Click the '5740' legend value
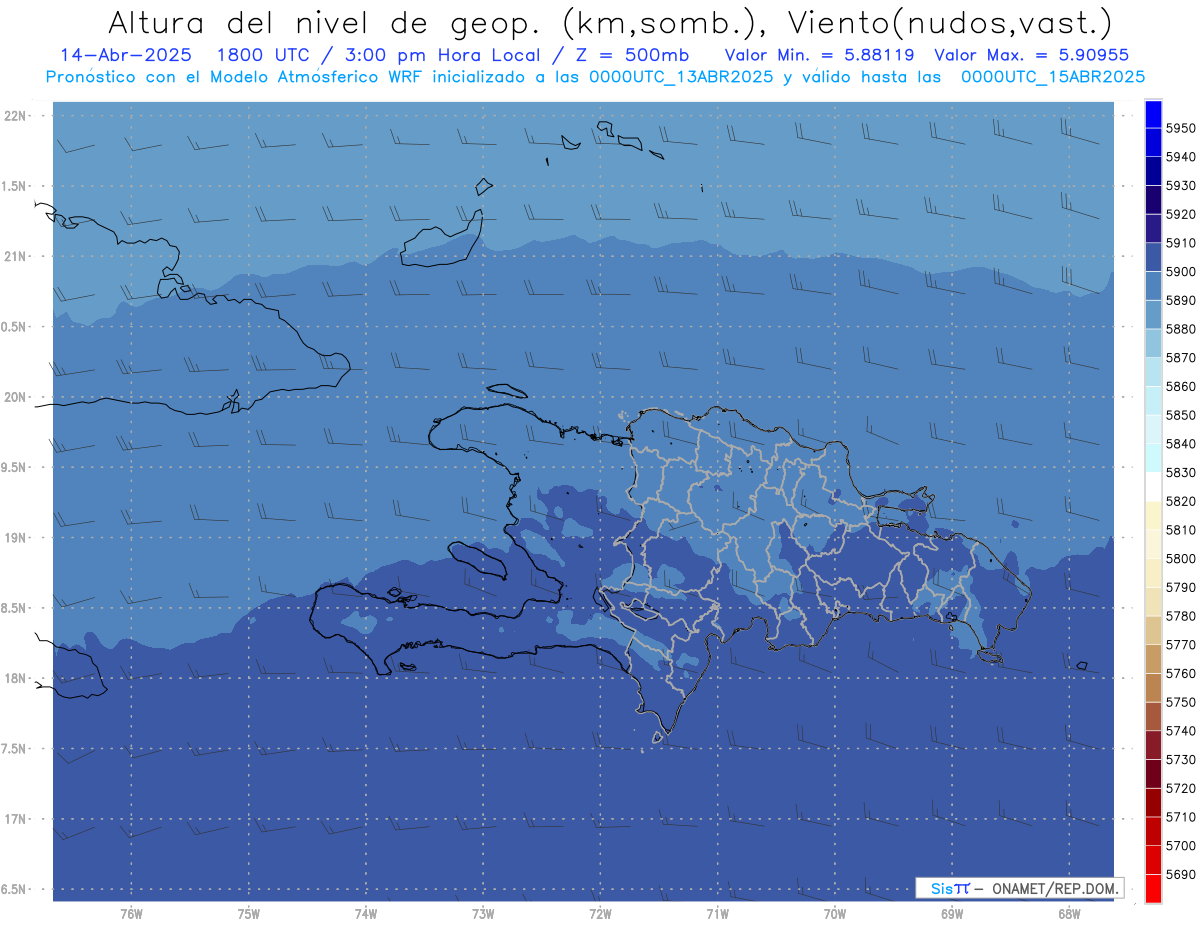 [x=1181, y=731]
